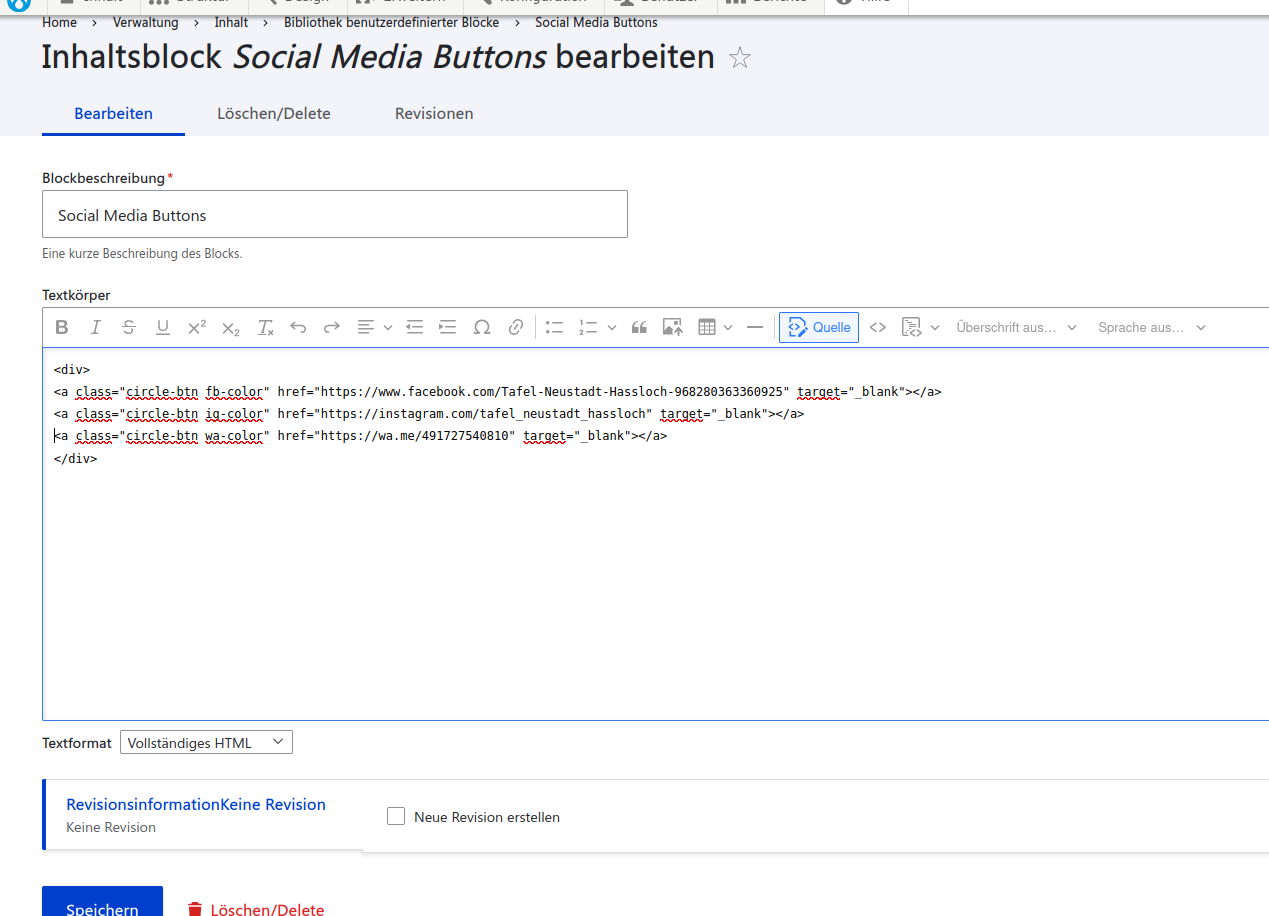Insert a special character with the Omega icon
1269x916 pixels.
click(482, 327)
